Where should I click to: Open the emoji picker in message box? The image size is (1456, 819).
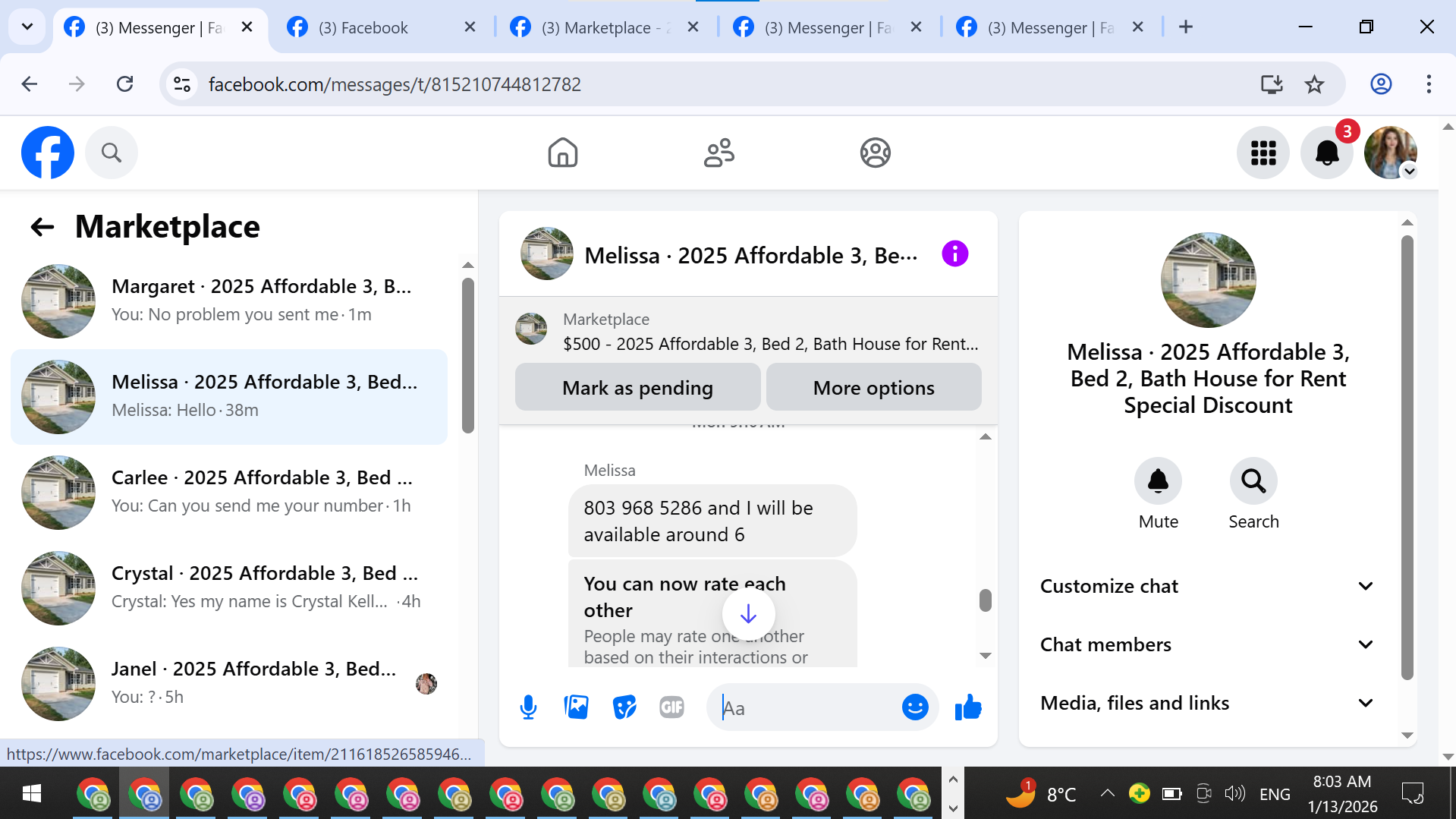pyautogui.click(x=915, y=707)
